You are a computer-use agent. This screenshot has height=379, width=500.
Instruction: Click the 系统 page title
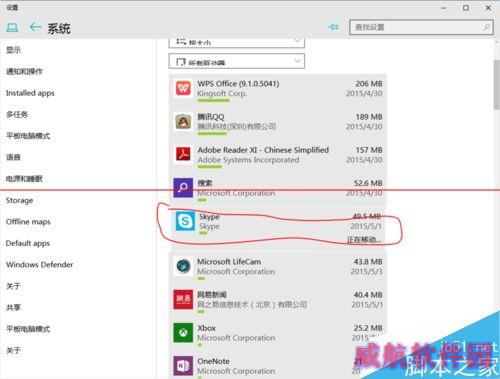coord(59,28)
